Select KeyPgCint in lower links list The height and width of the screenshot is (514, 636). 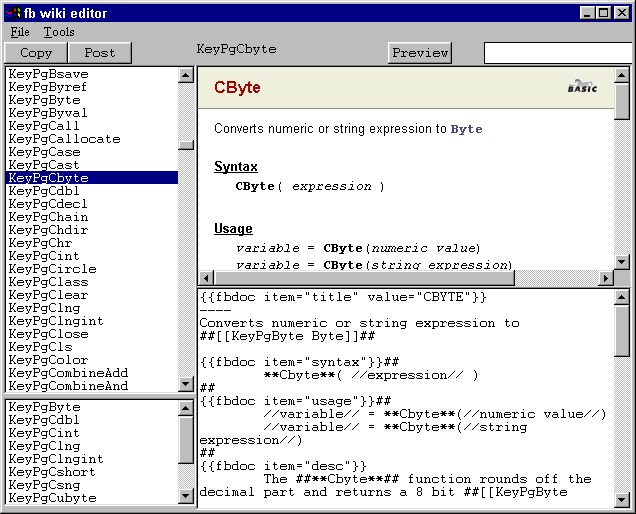pos(92,433)
